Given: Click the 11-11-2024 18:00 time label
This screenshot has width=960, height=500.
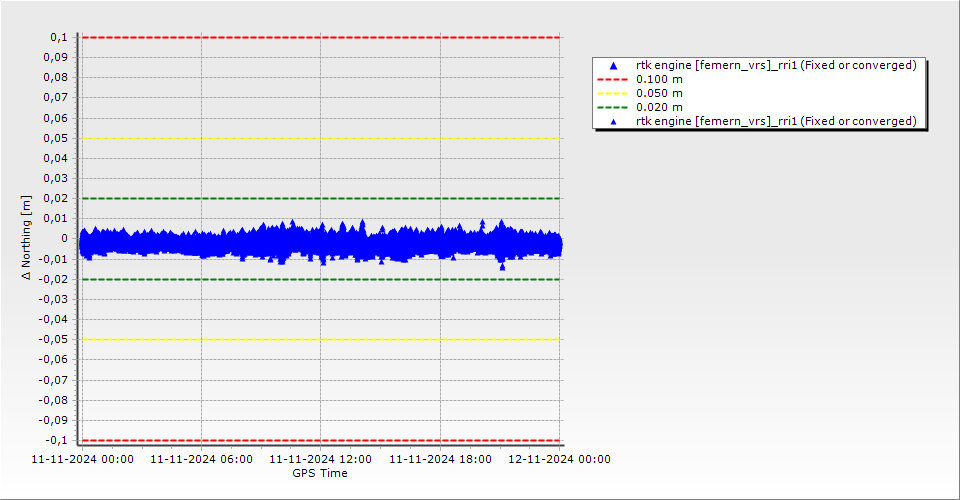Looking at the screenshot, I should tap(440, 460).
